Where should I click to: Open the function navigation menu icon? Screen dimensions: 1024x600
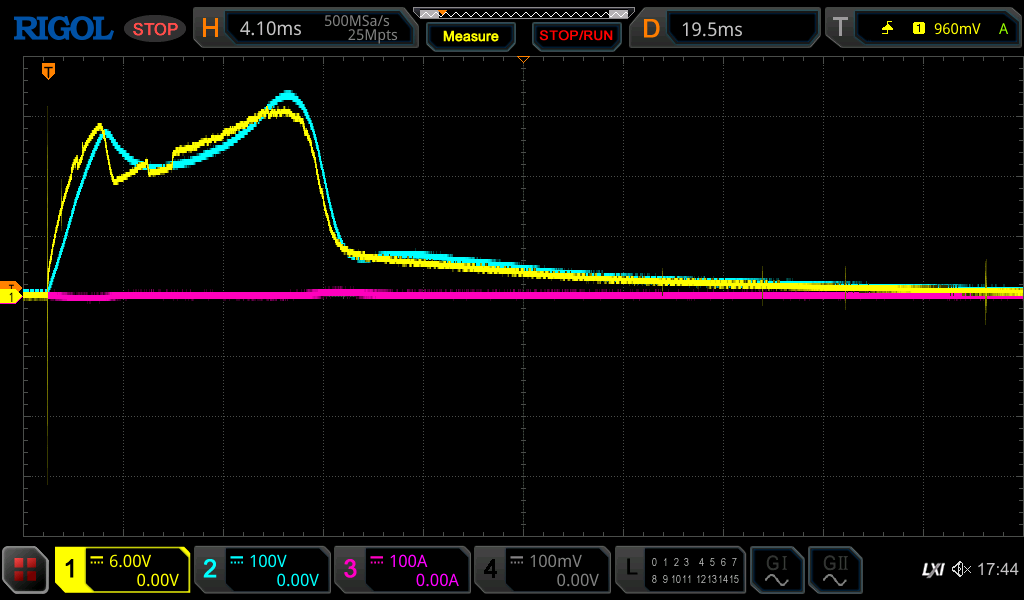(x=26, y=570)
